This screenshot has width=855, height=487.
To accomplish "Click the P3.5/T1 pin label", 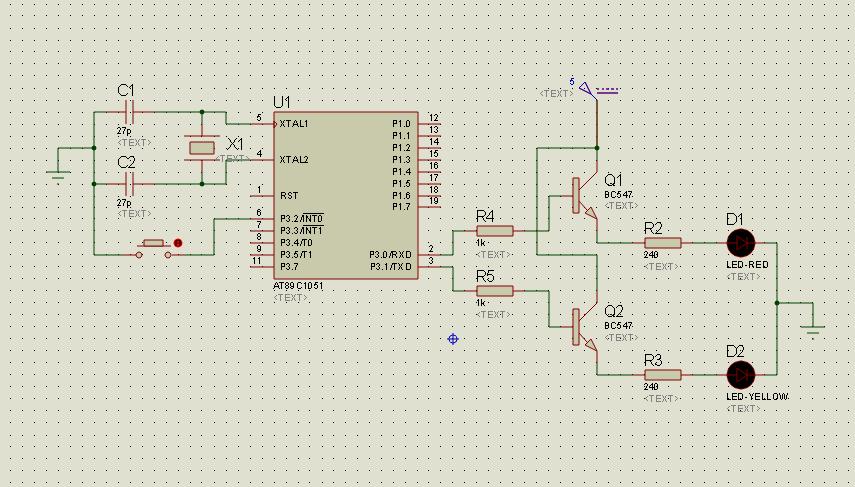I will coord(296,255).
